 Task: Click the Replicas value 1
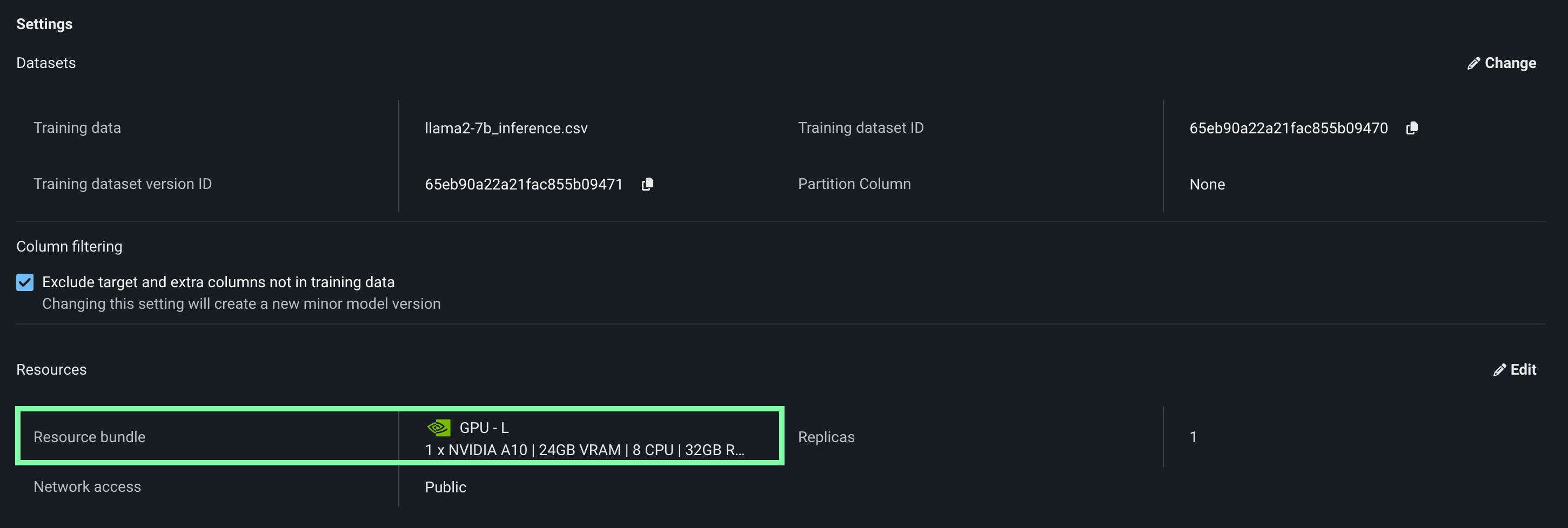[x=1193, y=437]
